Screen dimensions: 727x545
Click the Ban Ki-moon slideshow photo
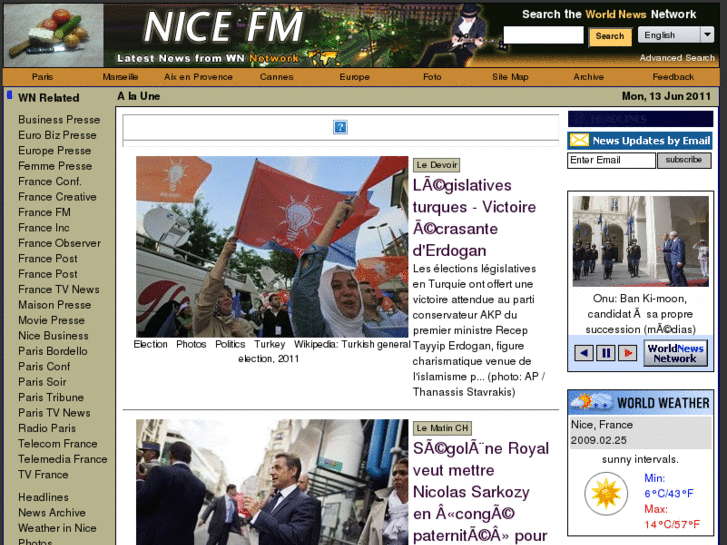(x=640, y=241)
